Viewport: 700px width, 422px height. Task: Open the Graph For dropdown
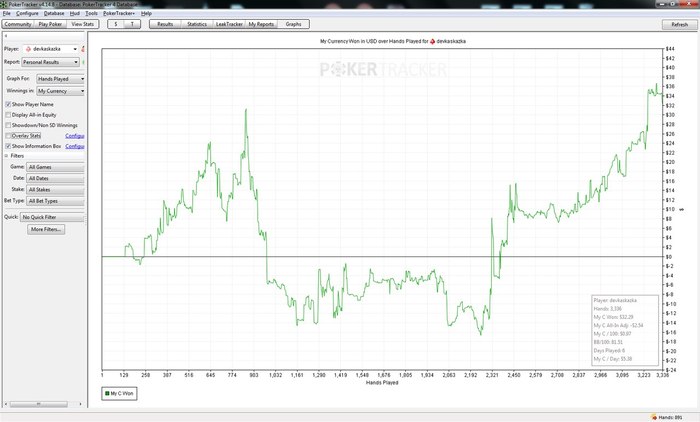coord(60,79)
